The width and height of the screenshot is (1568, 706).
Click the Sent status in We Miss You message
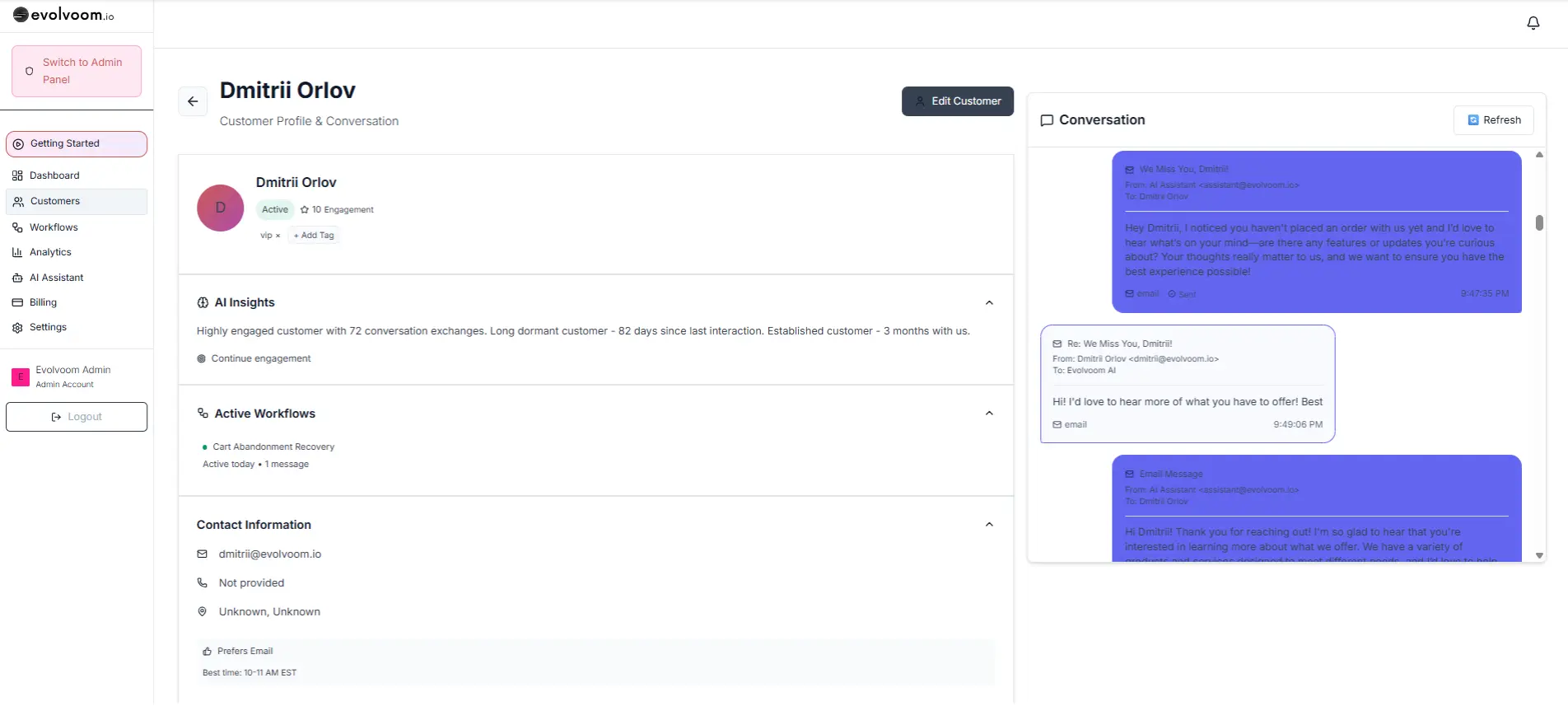pyautogui.click(x=1182, y=294)
